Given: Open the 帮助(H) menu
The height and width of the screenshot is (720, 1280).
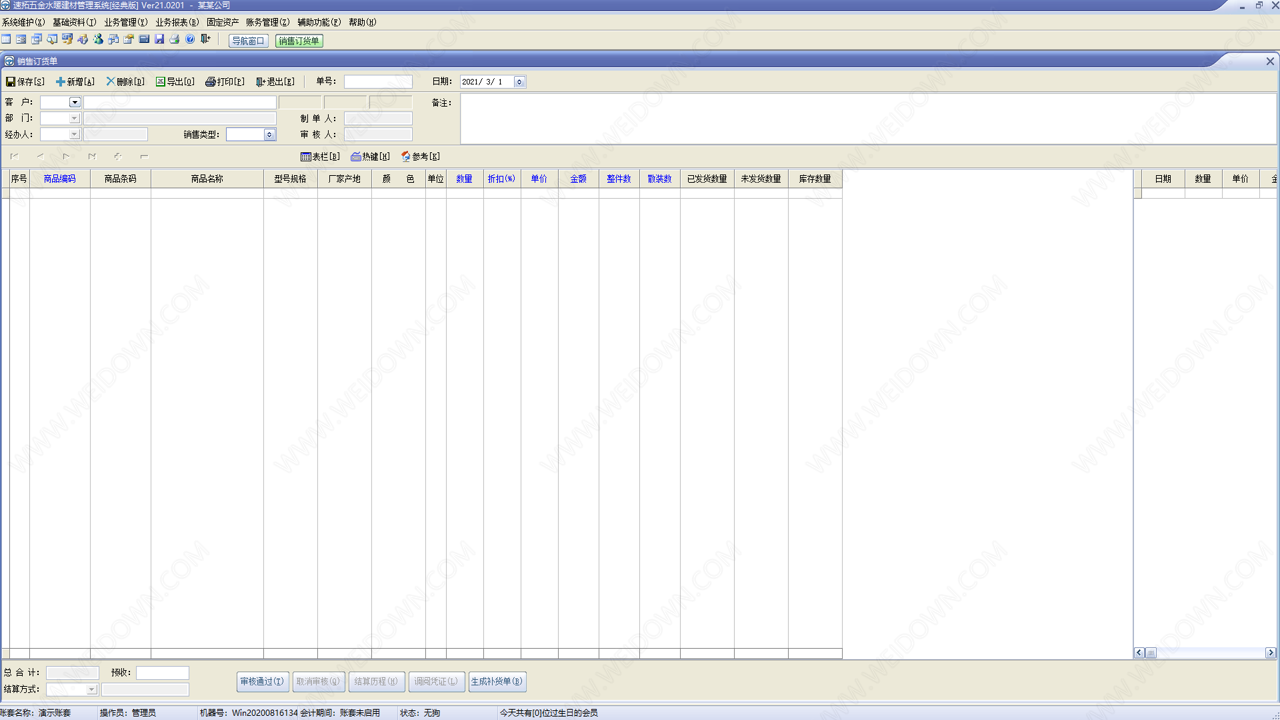Looking at the screenshot, I should point(363,22).
